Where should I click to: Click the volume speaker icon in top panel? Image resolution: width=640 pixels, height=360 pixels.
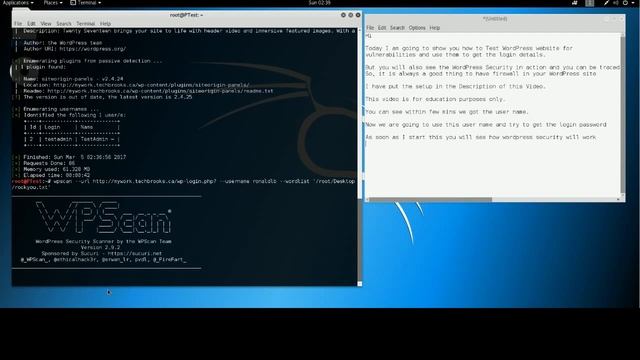(x=616, y=3)
